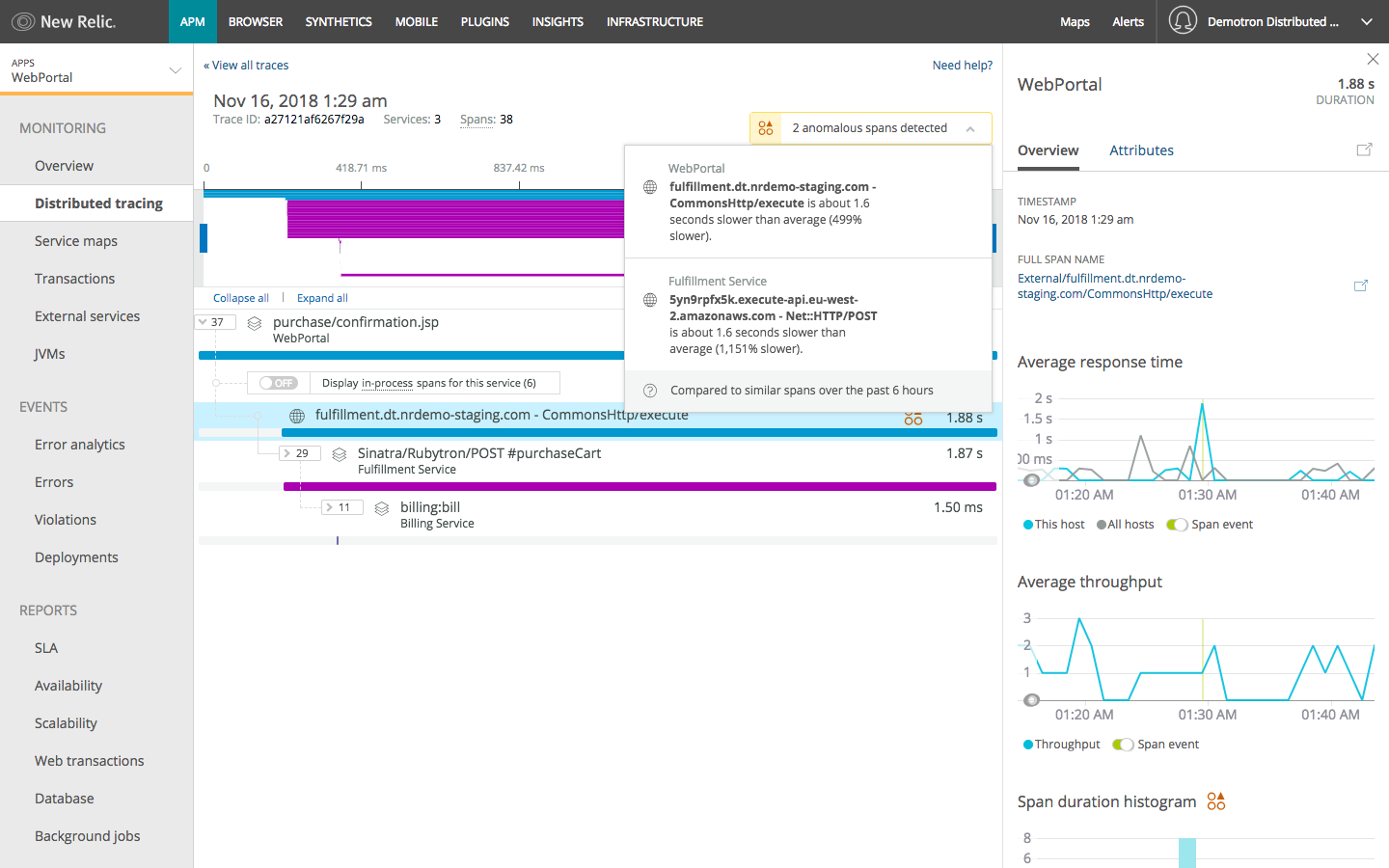Open the PLUGINS tab

click(x=485, y=21)
